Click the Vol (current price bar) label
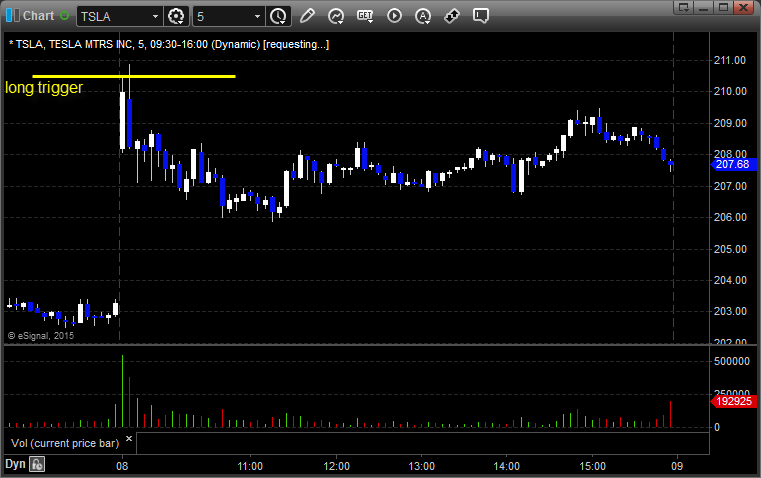761x478 pixels. [x=65, y=443]
